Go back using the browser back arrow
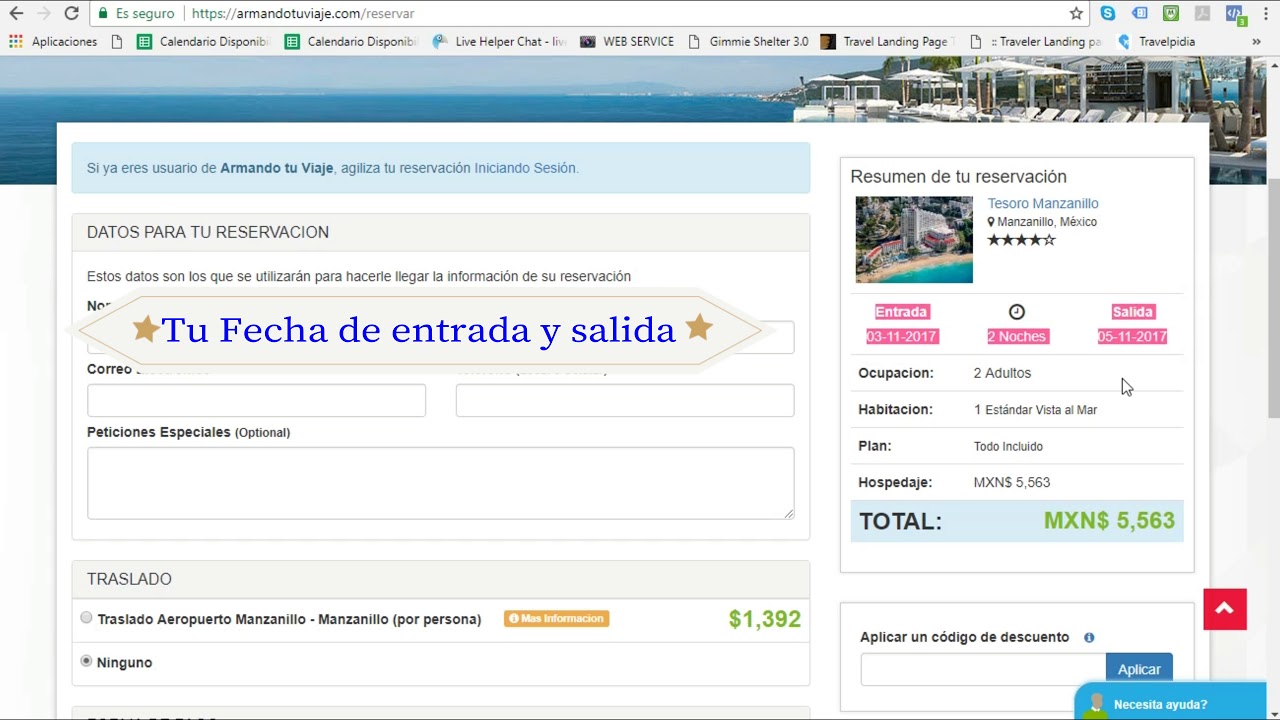Image resolution: width=1280 pixels, height=720 pixels. coord(16,14)
